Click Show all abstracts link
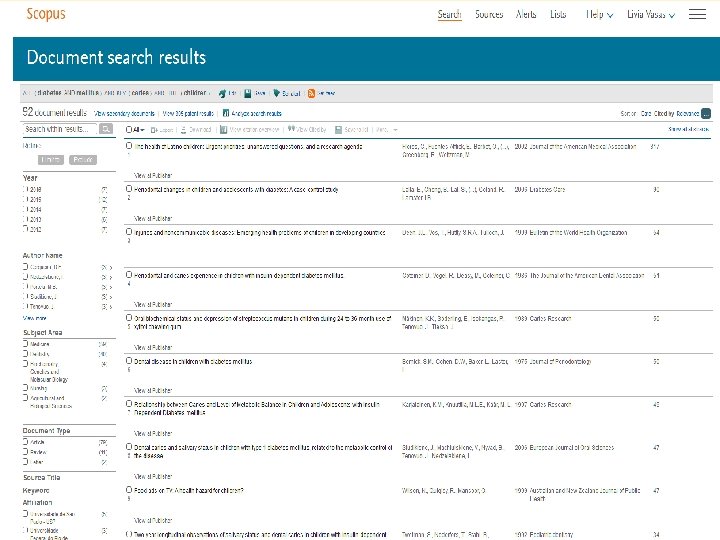 pos(689,129)
